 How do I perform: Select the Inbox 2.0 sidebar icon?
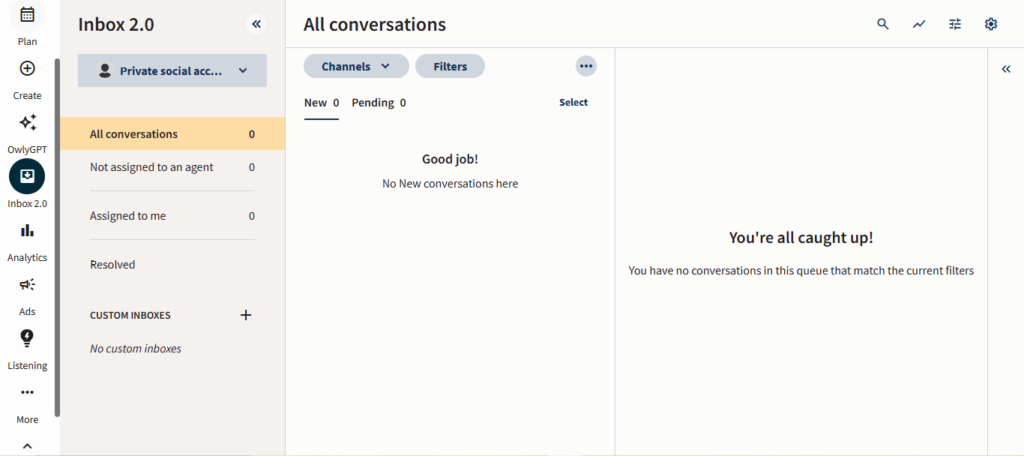[x=27, y=176]
